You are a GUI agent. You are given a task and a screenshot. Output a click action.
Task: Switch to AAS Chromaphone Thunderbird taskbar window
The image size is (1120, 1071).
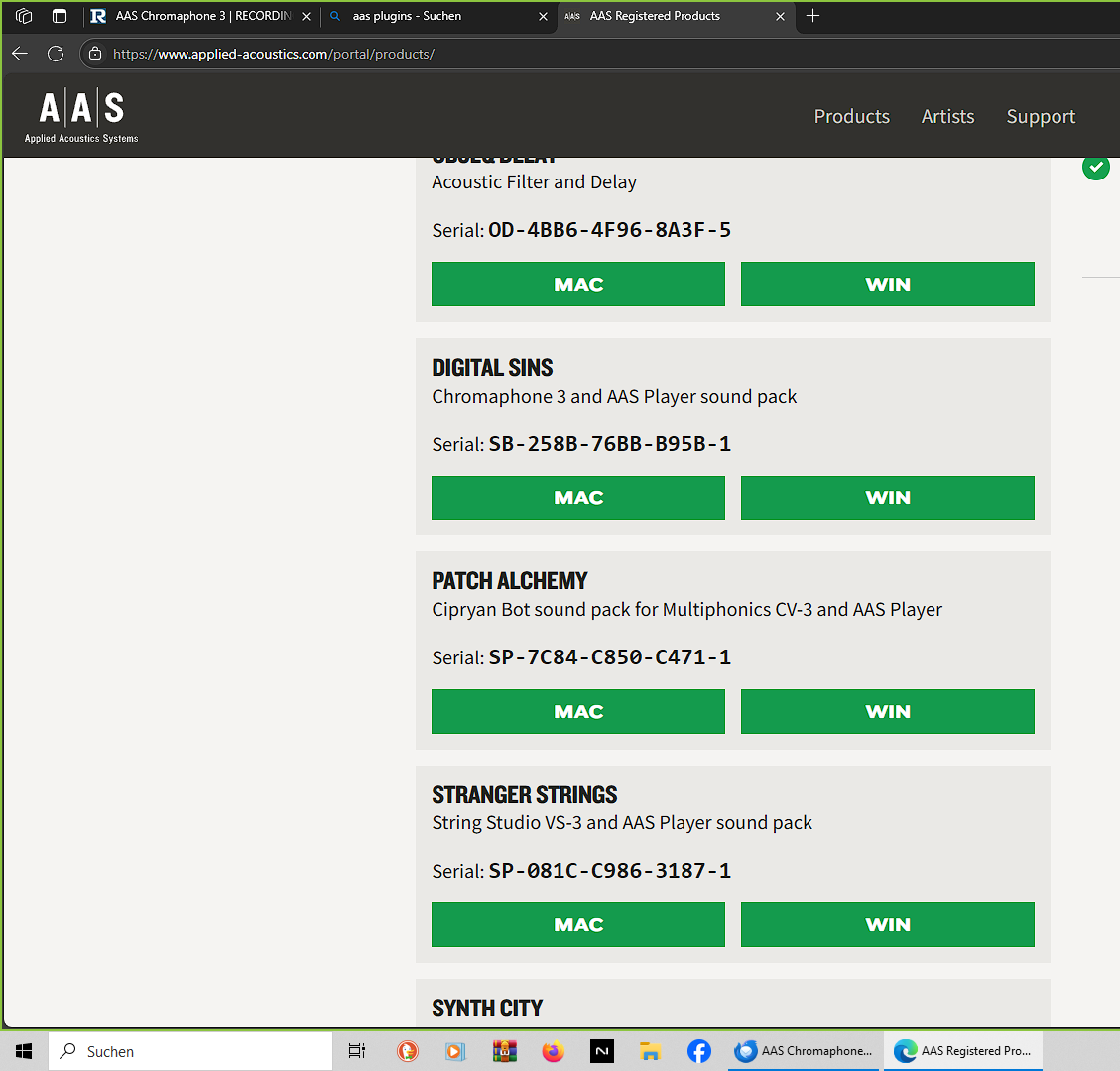[x=804, y=1051]
